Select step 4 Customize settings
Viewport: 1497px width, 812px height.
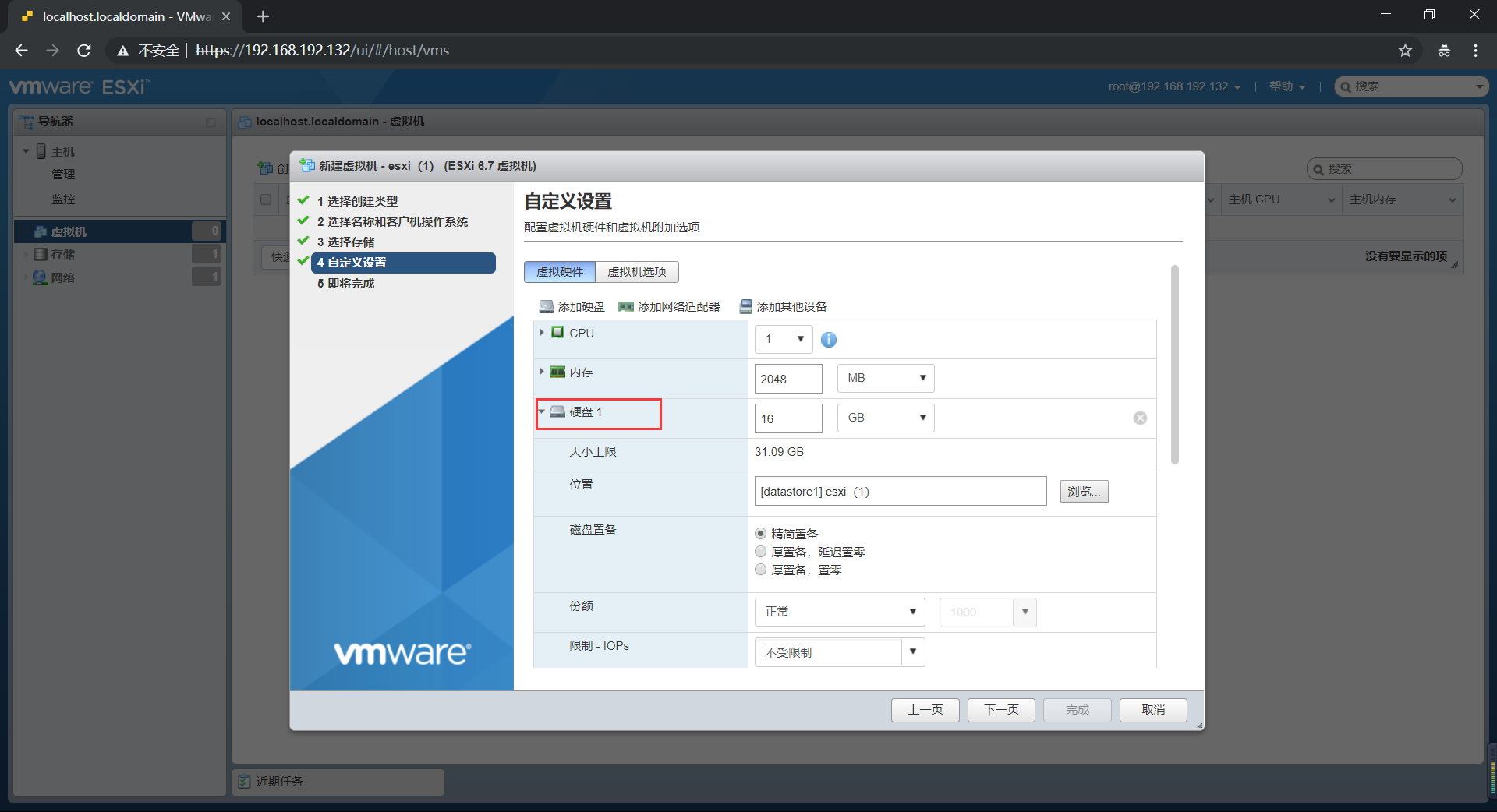tap(403, 263)
